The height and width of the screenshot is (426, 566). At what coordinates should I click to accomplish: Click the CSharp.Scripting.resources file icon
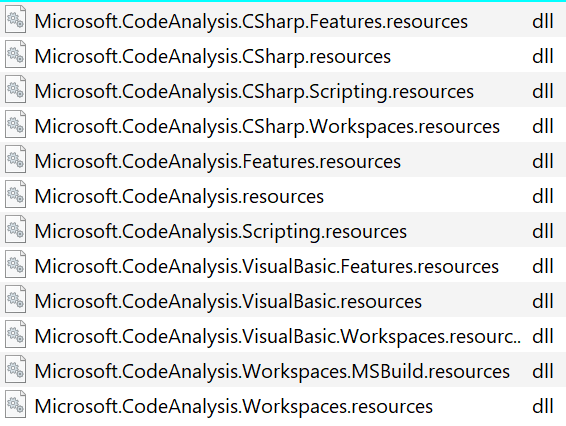16,90
